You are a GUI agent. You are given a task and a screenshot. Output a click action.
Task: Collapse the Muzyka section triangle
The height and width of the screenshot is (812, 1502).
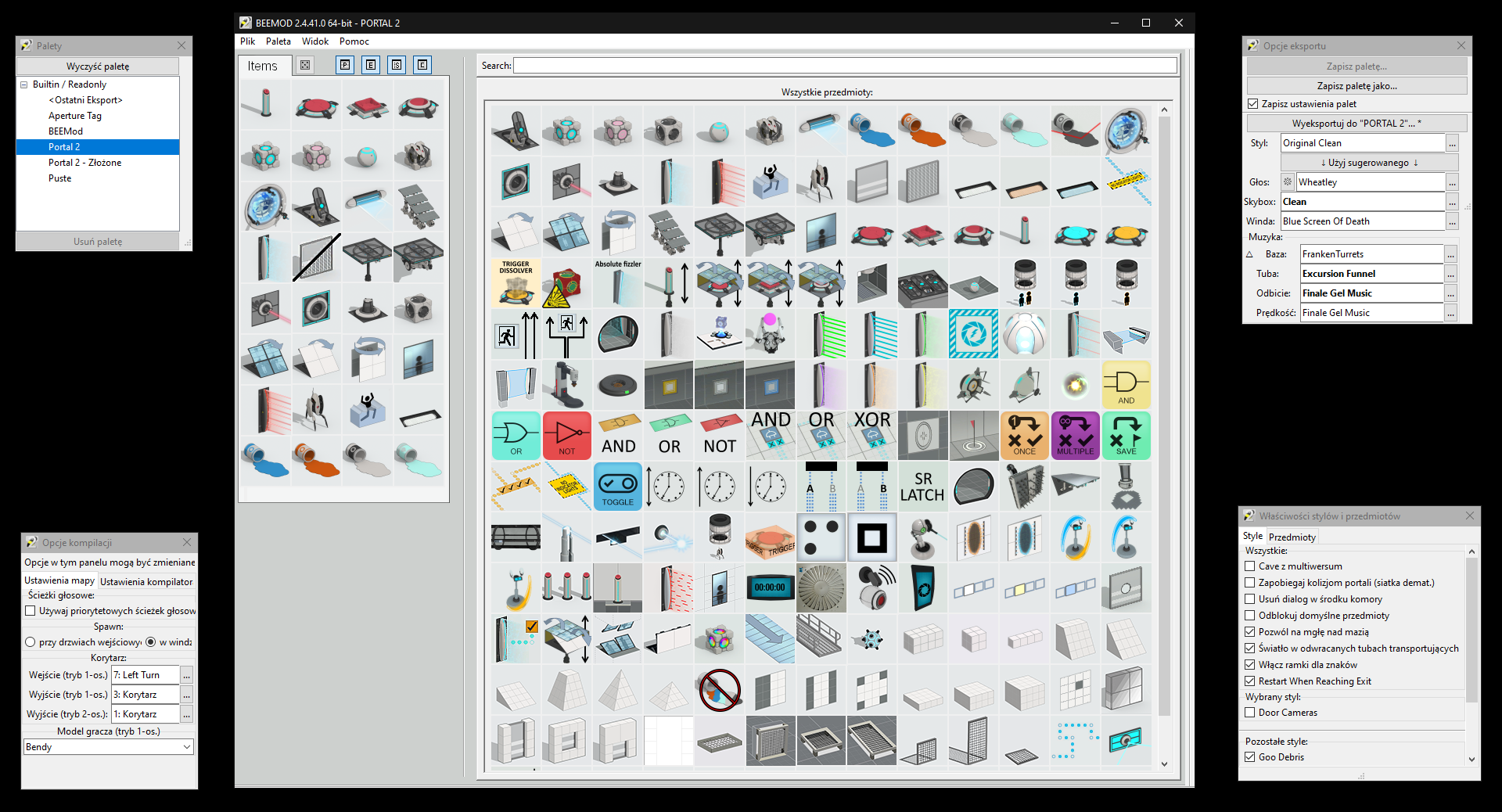pos(1249,254)
